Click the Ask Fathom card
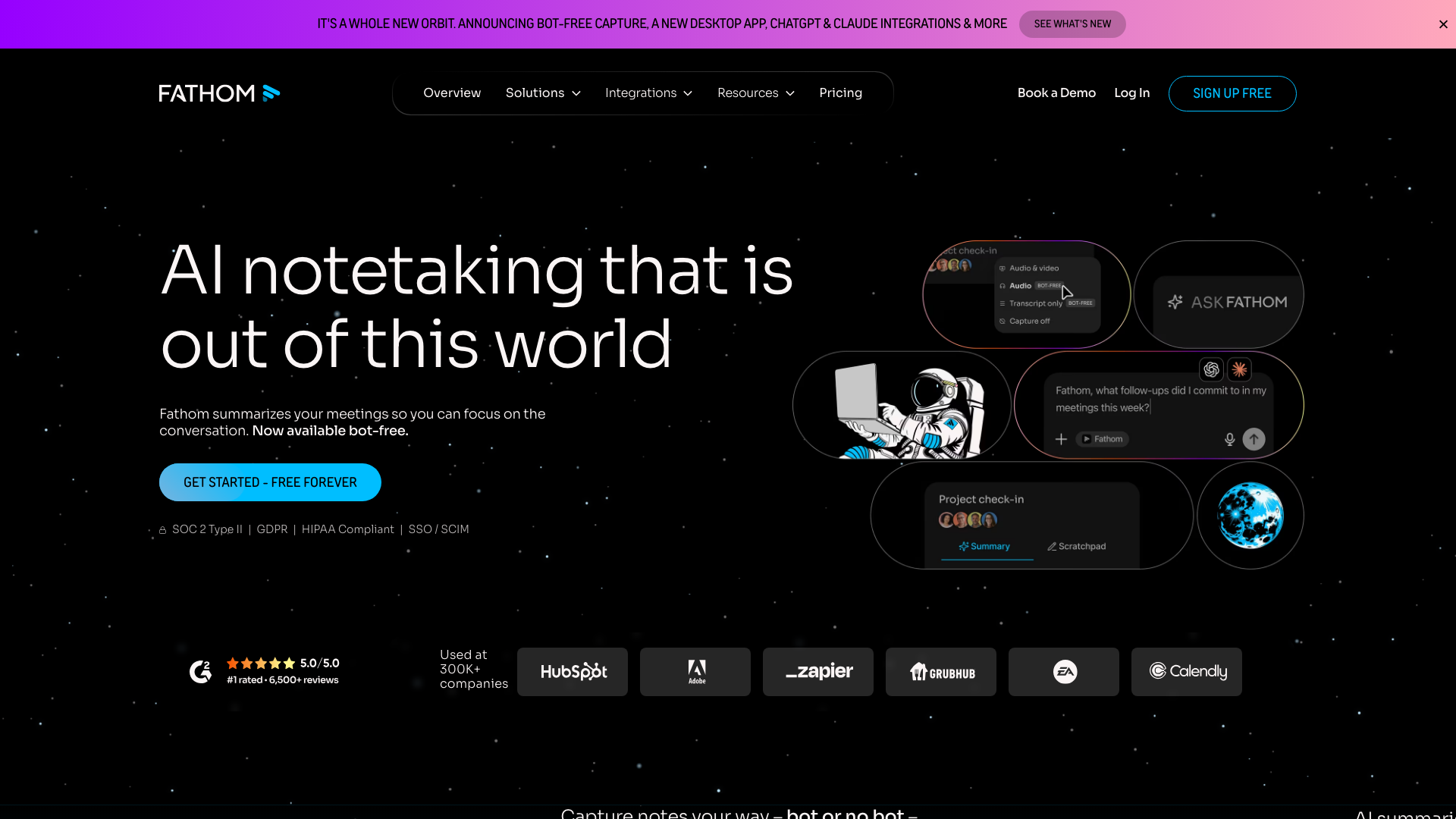 [1219, 295]
